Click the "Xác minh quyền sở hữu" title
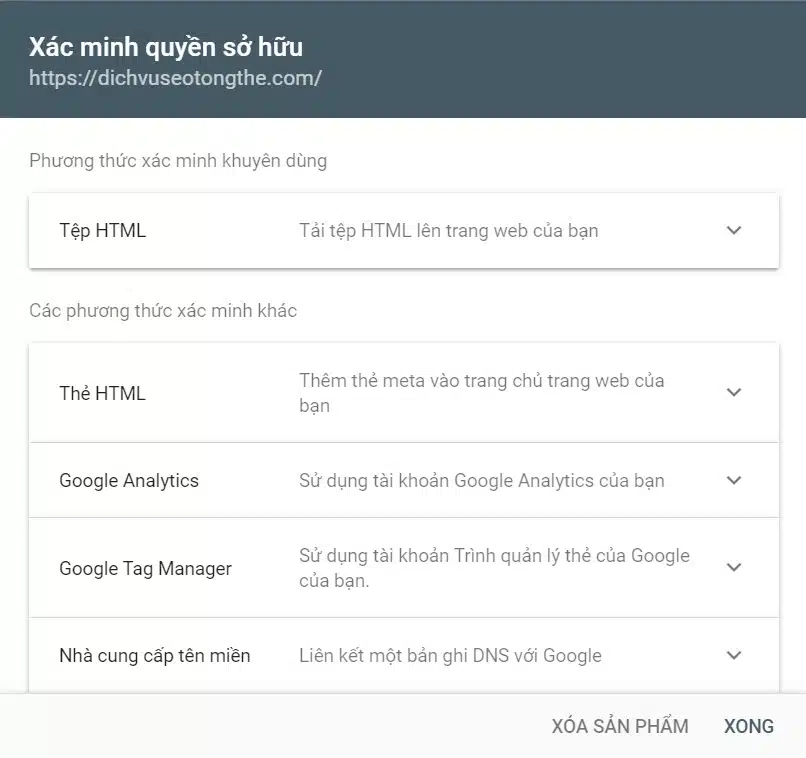This screenshot has height=758, width=806. (x=165, y=46)
